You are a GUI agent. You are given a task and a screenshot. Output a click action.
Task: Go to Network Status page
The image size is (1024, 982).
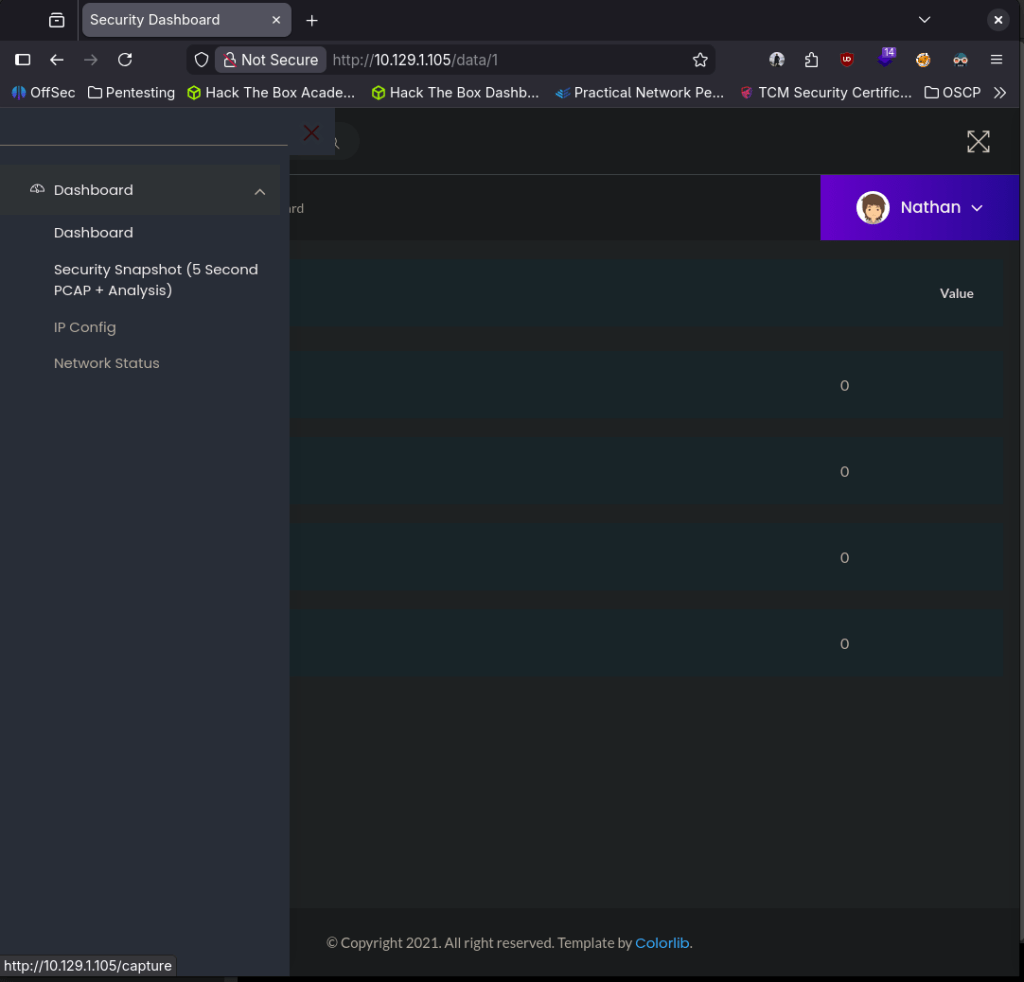pyautogui.click(x=107, y=363)
